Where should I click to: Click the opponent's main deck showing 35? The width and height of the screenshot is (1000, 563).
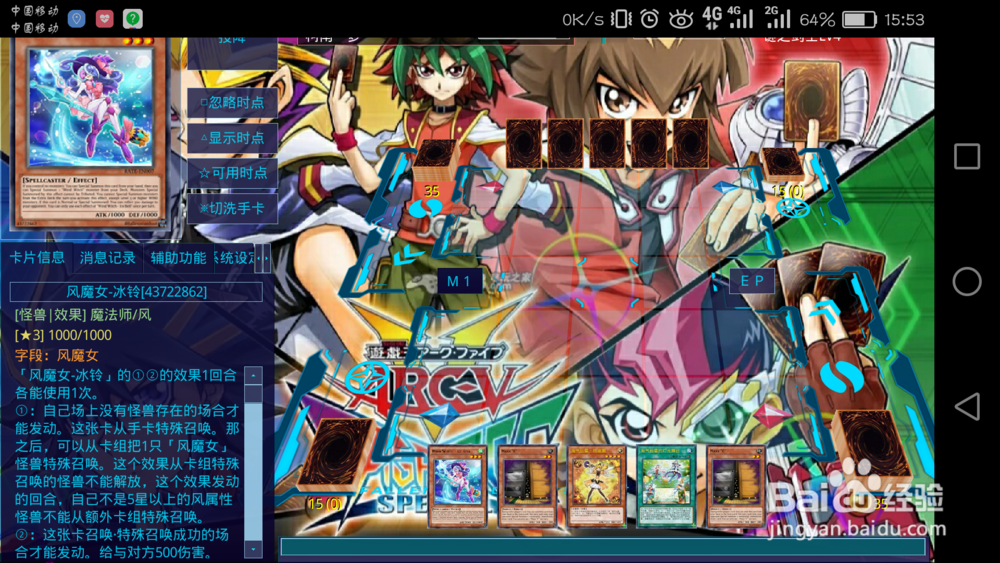click(x=436, y=161)
